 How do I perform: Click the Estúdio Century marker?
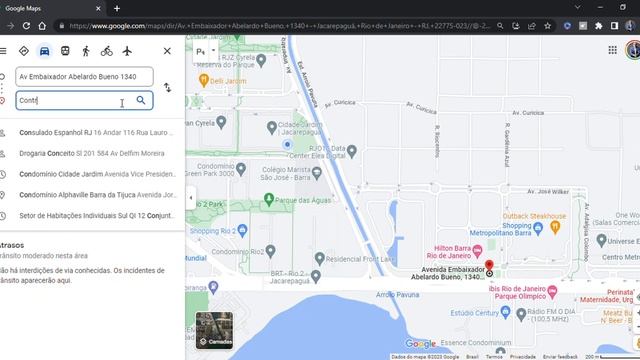506,312
